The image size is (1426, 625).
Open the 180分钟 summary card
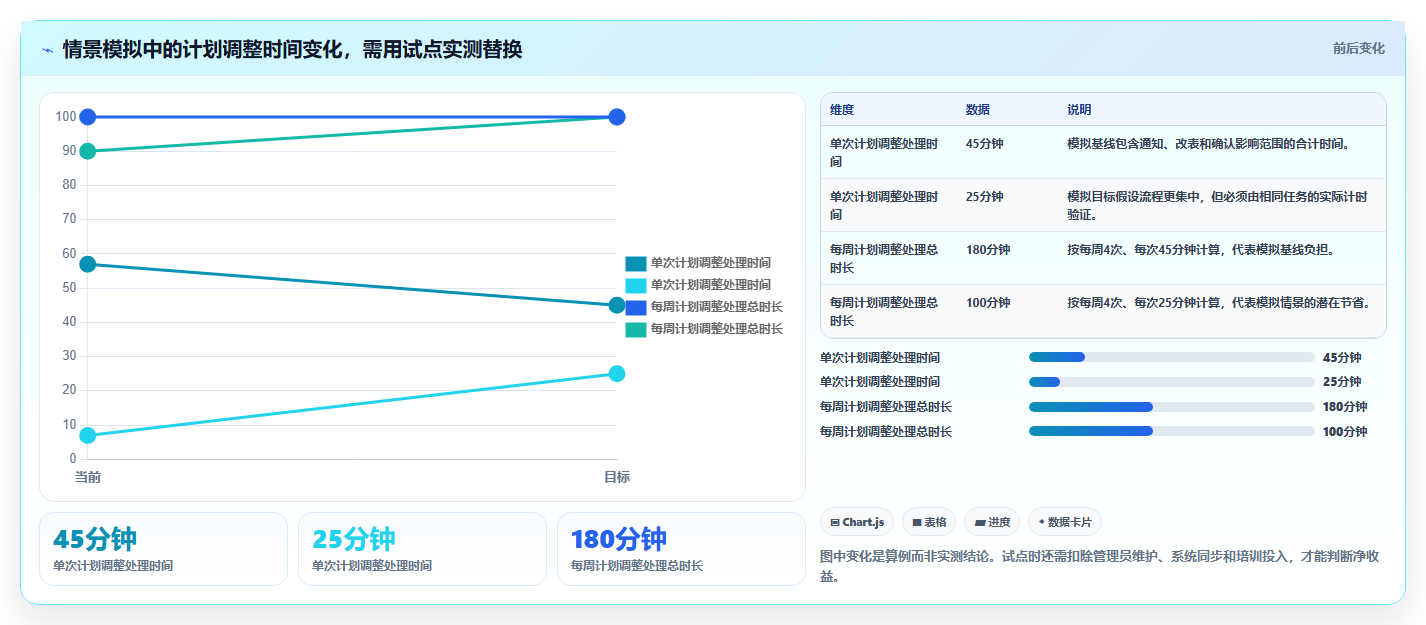click(681, 549)
